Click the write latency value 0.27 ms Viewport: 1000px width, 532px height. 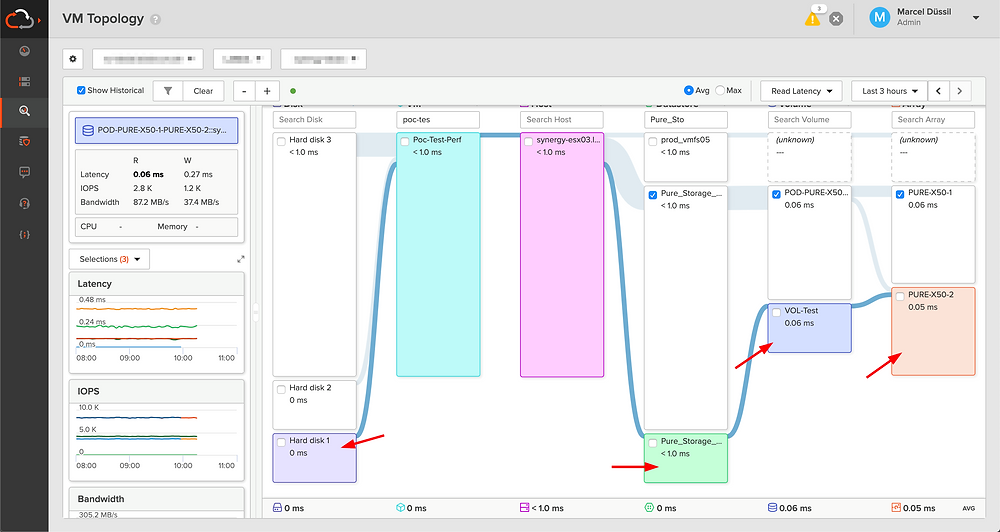click(198, 174)
